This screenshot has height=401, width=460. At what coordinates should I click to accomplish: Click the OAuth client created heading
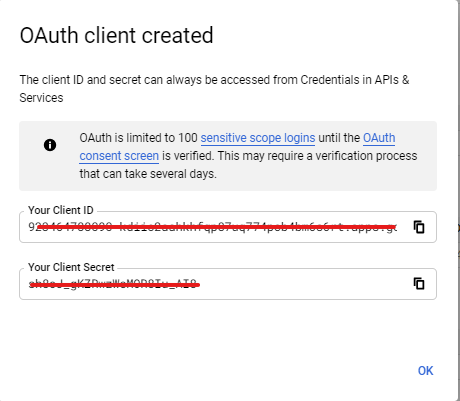click(116, 35)
